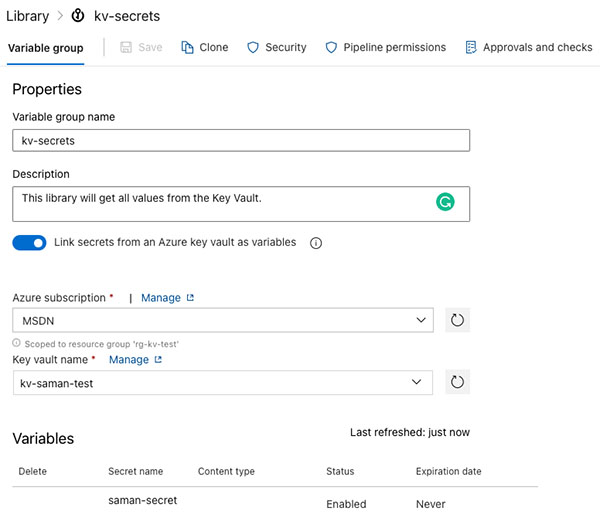Image resolution: width=600 pixels, height=528 pixels.
Task: Click the info icon beside link secrets
Action: click(x=316, y=243)
